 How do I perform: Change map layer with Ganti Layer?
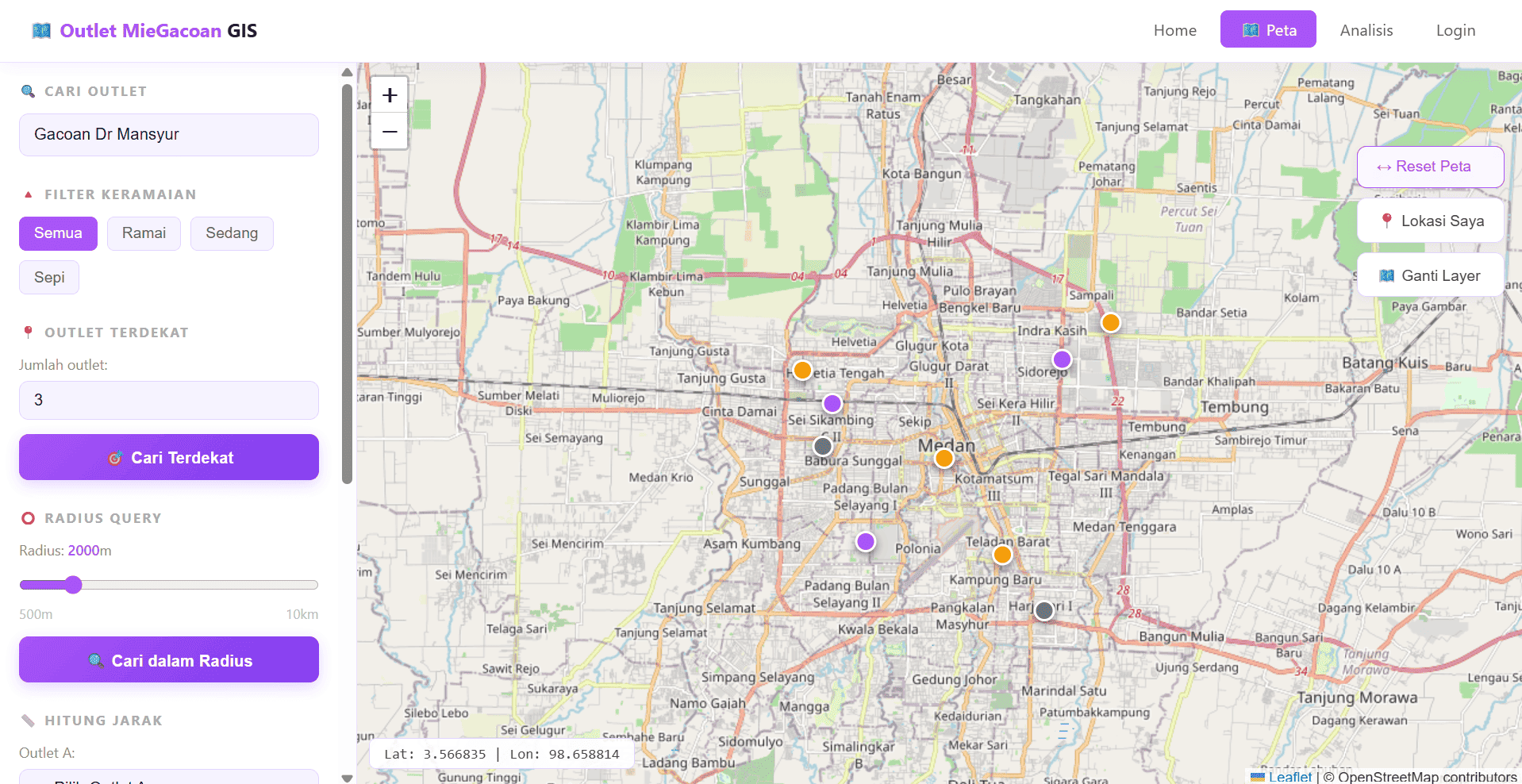click(x=1430, y=275)
